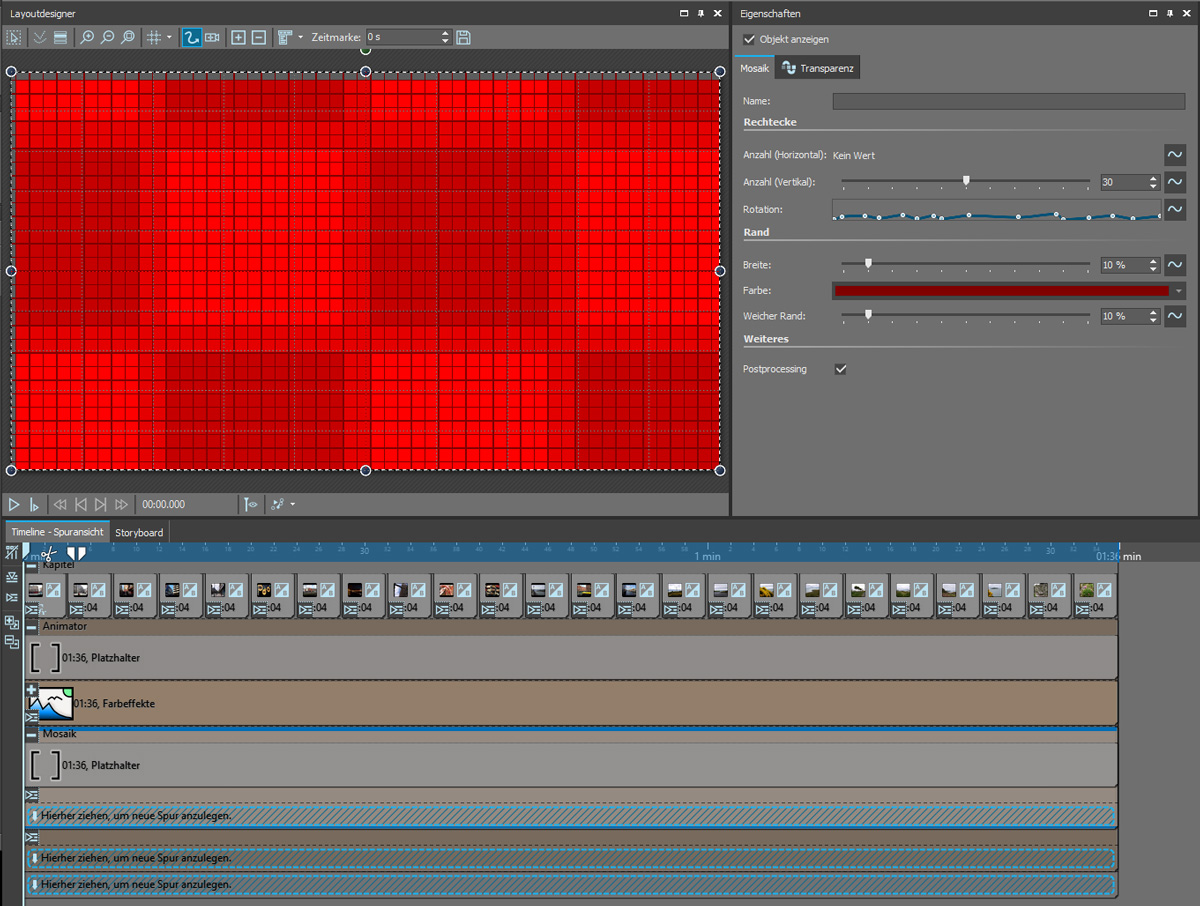Disable the Postprocessing checkbox
The height and width of the screenshot is (906, 1200).
[x=841, y=369]
